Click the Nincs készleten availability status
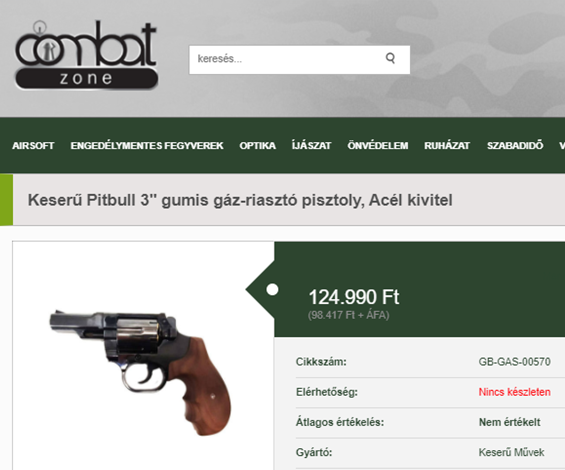Image resolution: width=565 pixels, height=470 pixels. point(515,392)
